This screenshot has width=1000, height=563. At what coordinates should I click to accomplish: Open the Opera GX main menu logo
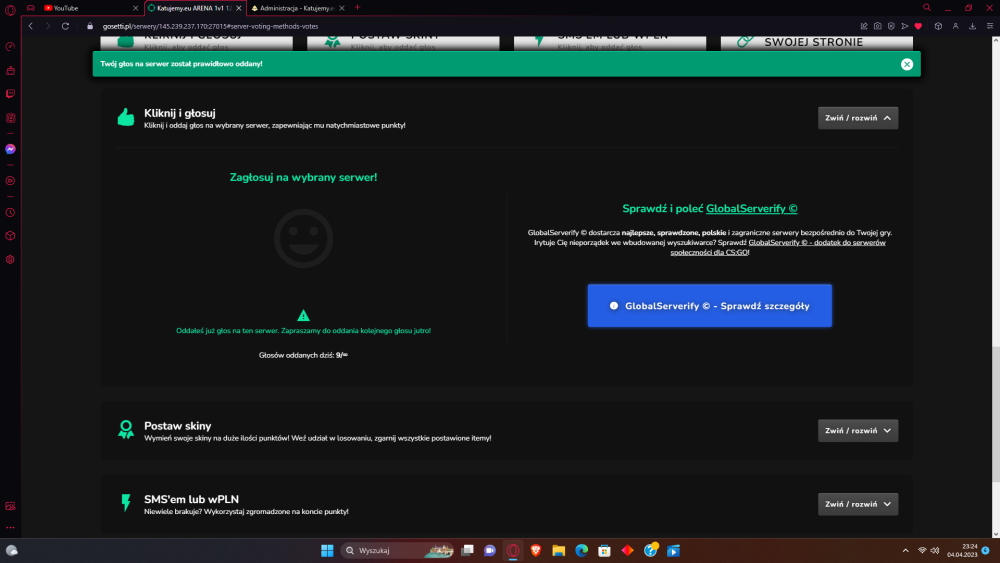coord(10,9)
